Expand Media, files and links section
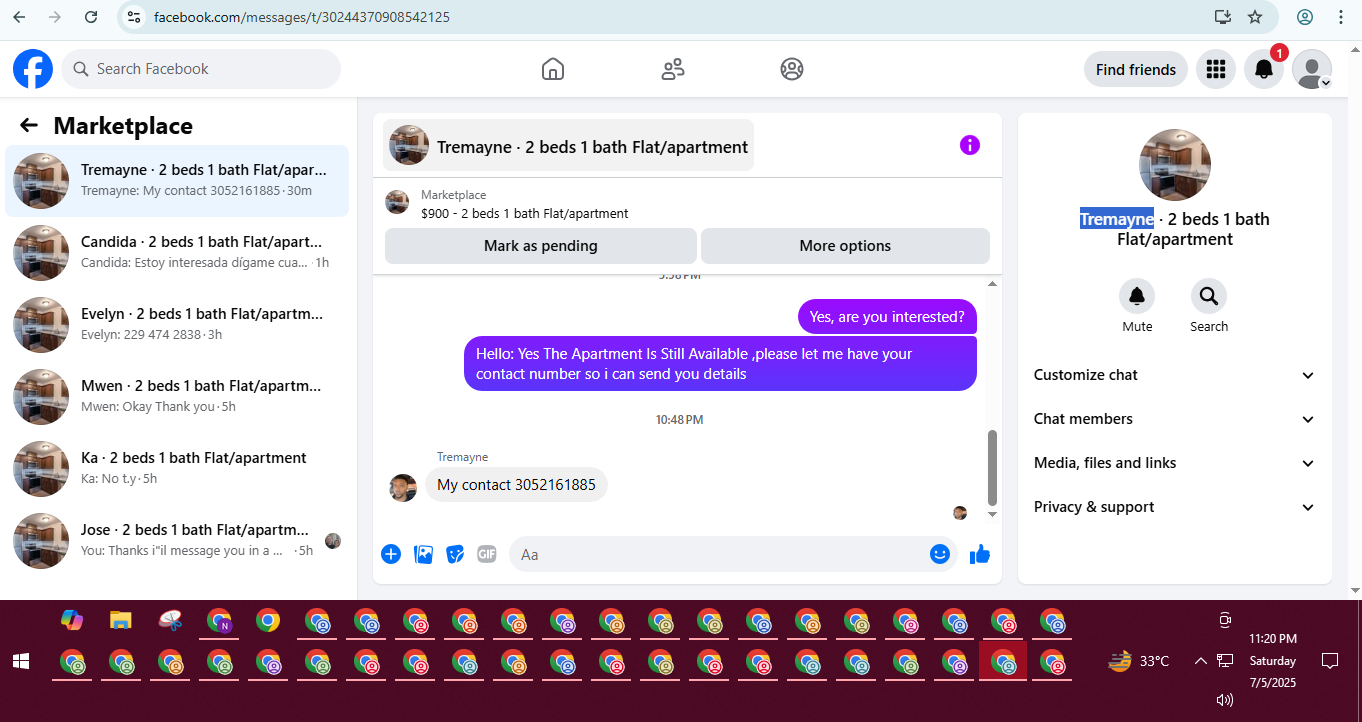Image resolution: width=1362 pixels, height=722 pixels. pyautogui.click(x=1175, y=463)
